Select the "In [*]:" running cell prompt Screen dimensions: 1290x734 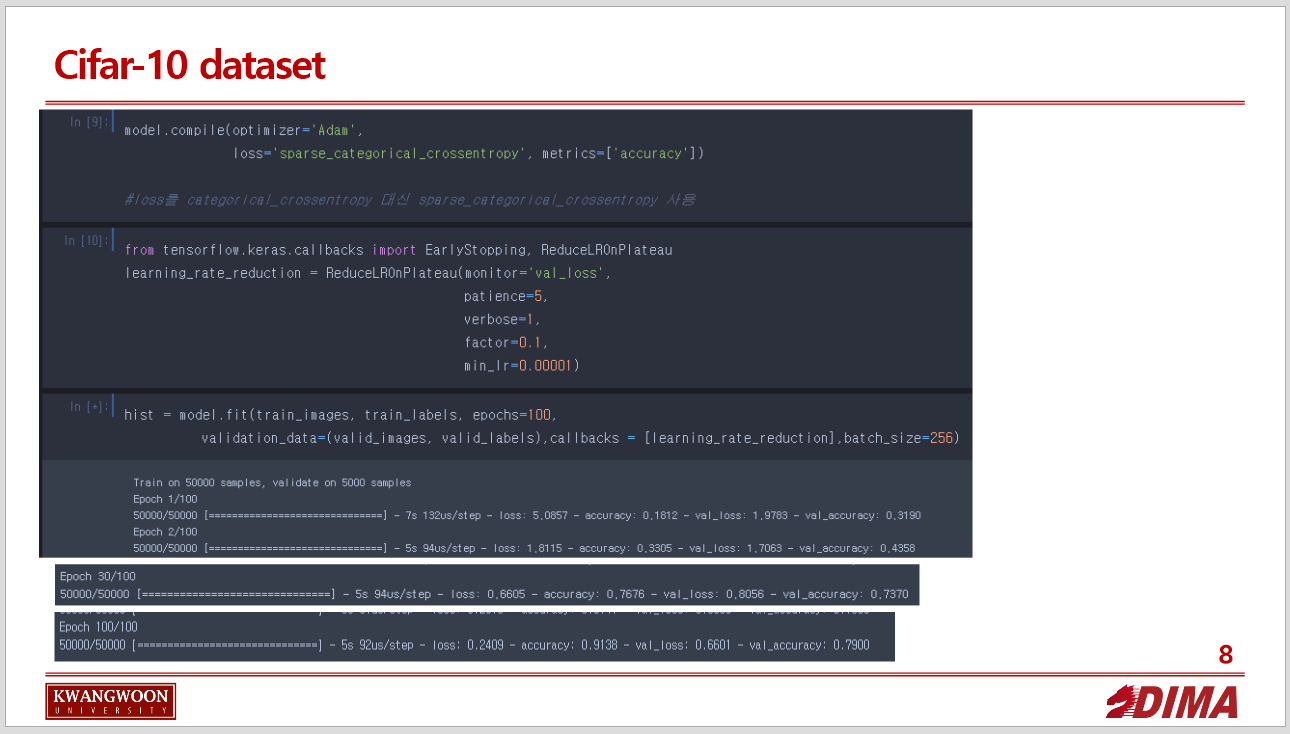point(88,406)
